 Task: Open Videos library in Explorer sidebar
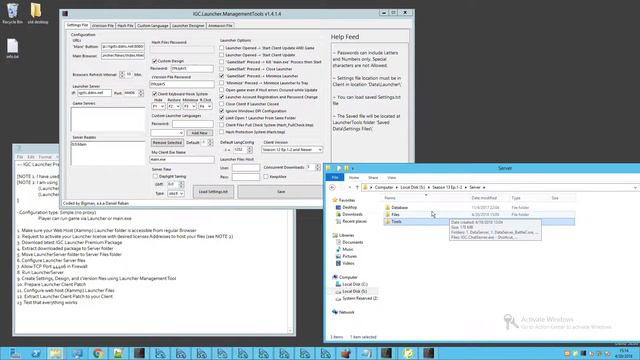[348, 263]
